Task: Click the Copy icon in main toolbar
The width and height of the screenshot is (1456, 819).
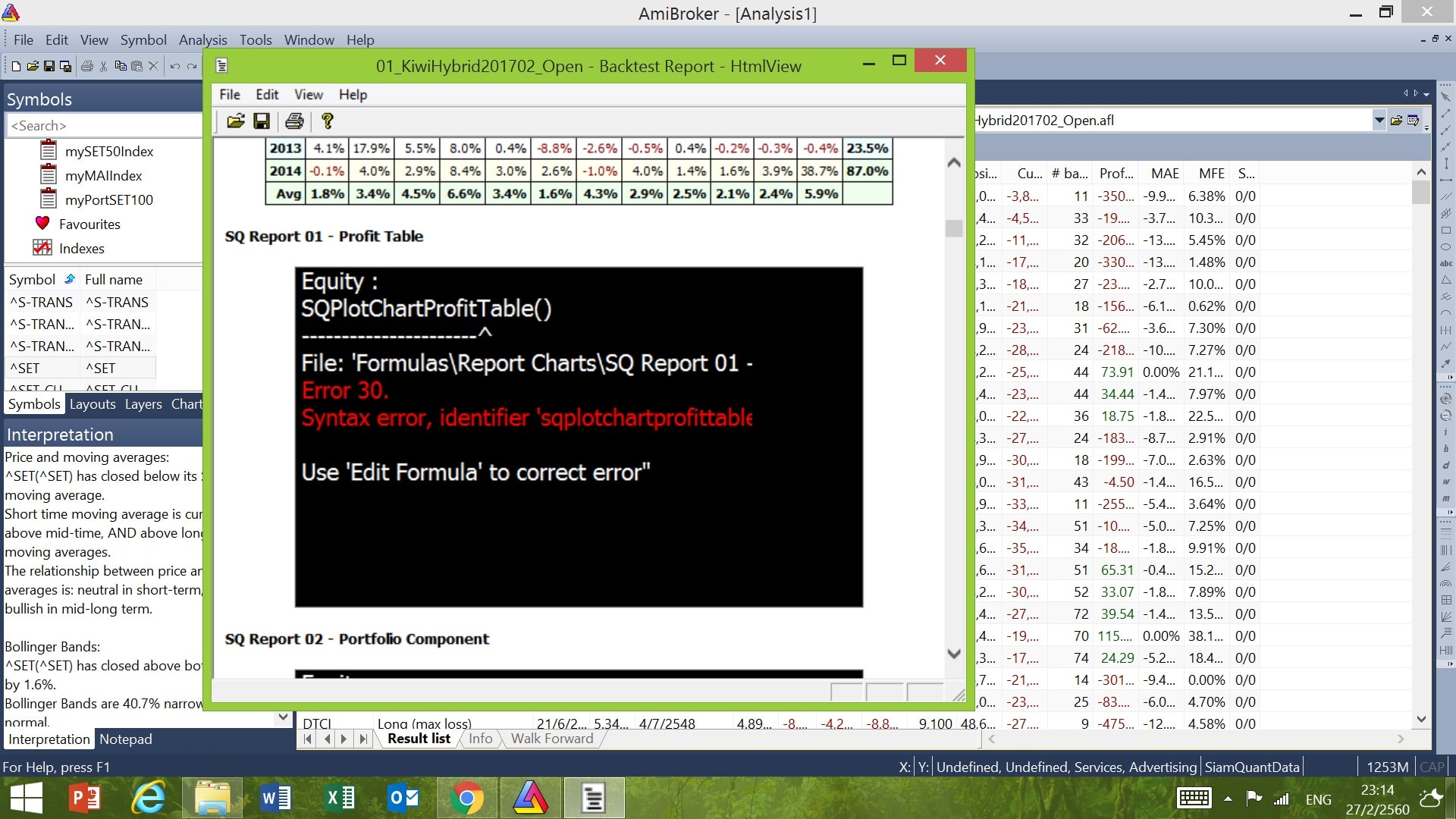Action: point(120,66)
